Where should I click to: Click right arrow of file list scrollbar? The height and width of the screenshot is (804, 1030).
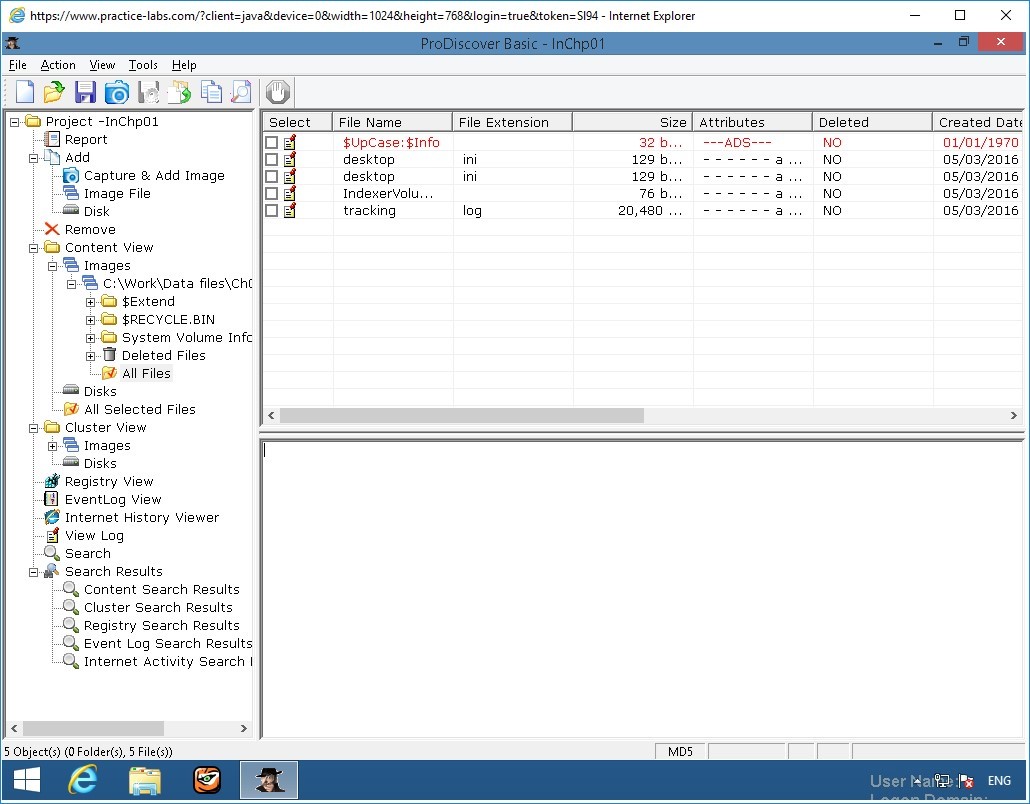1014,415
